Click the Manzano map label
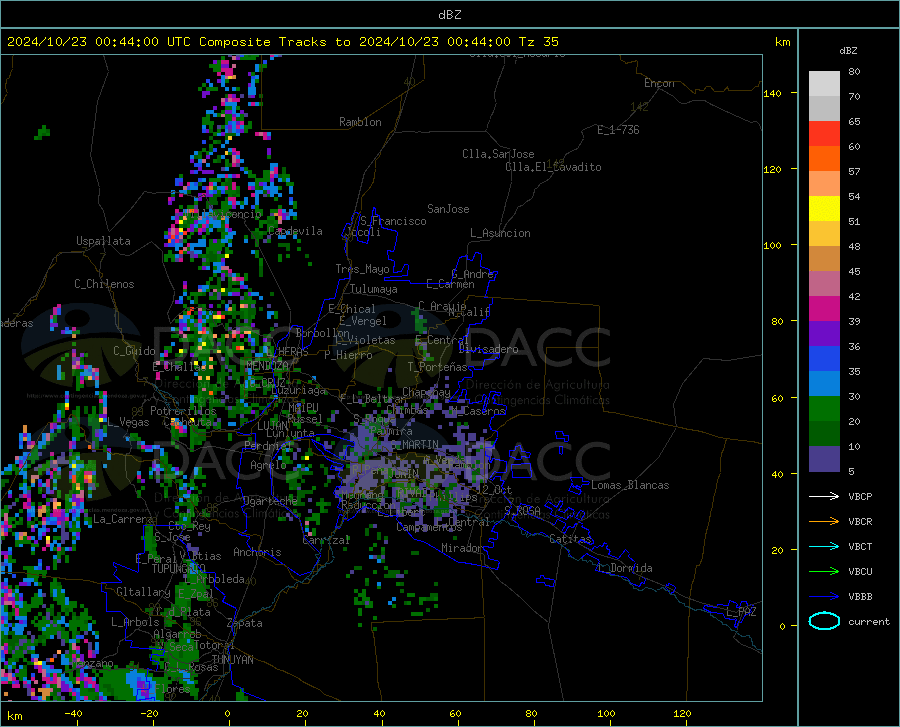Image resolution: width=900 pixels, height=727 pixels. [94, 663]
